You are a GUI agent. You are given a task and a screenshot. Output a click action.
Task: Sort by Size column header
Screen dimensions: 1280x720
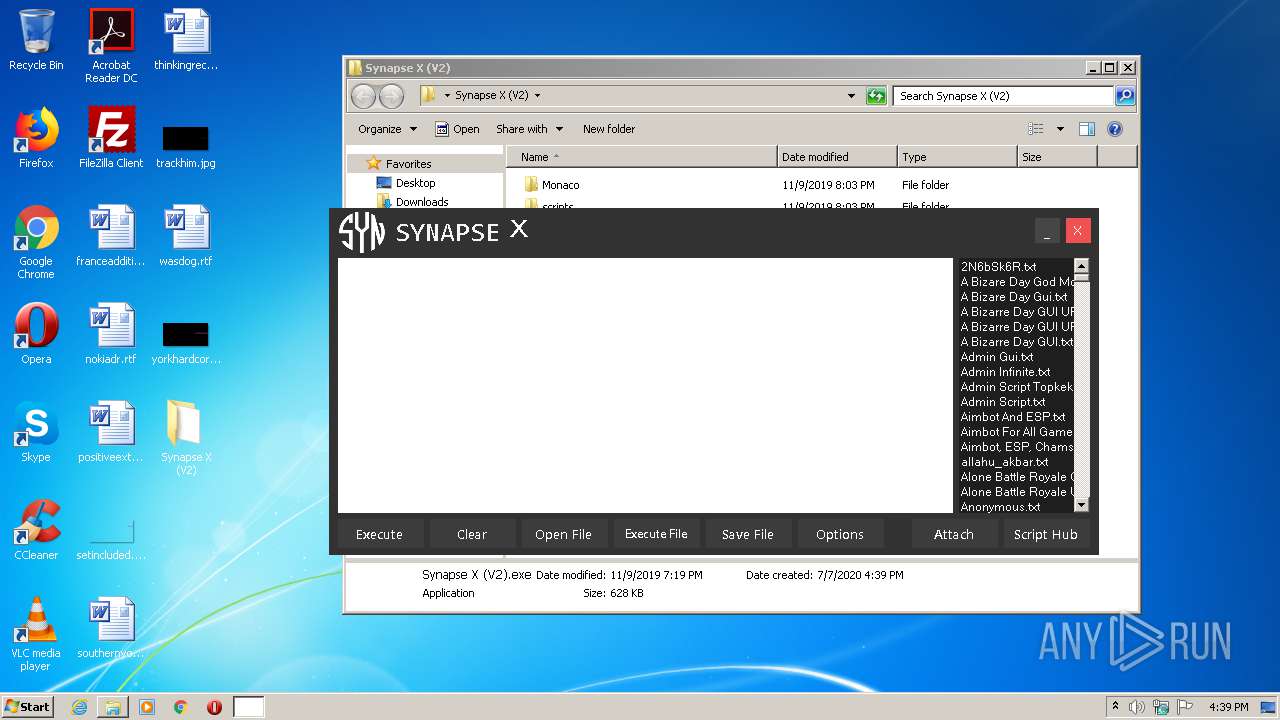1057,157
